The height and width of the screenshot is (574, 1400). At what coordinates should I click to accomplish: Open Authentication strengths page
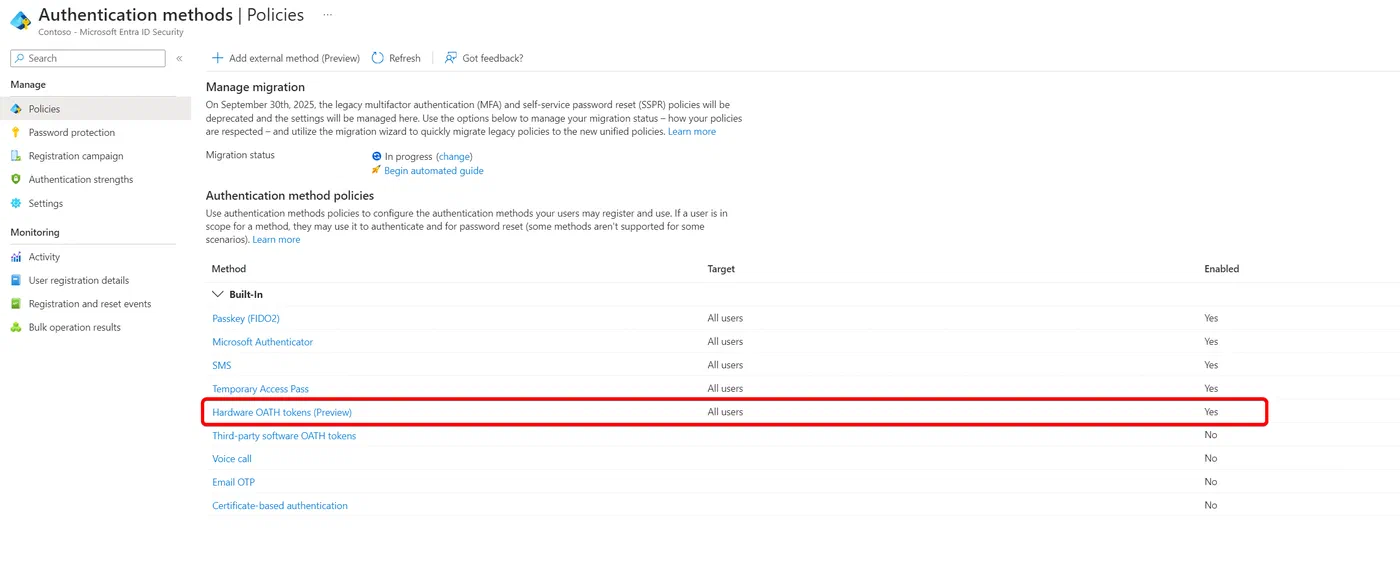point(81,179)
